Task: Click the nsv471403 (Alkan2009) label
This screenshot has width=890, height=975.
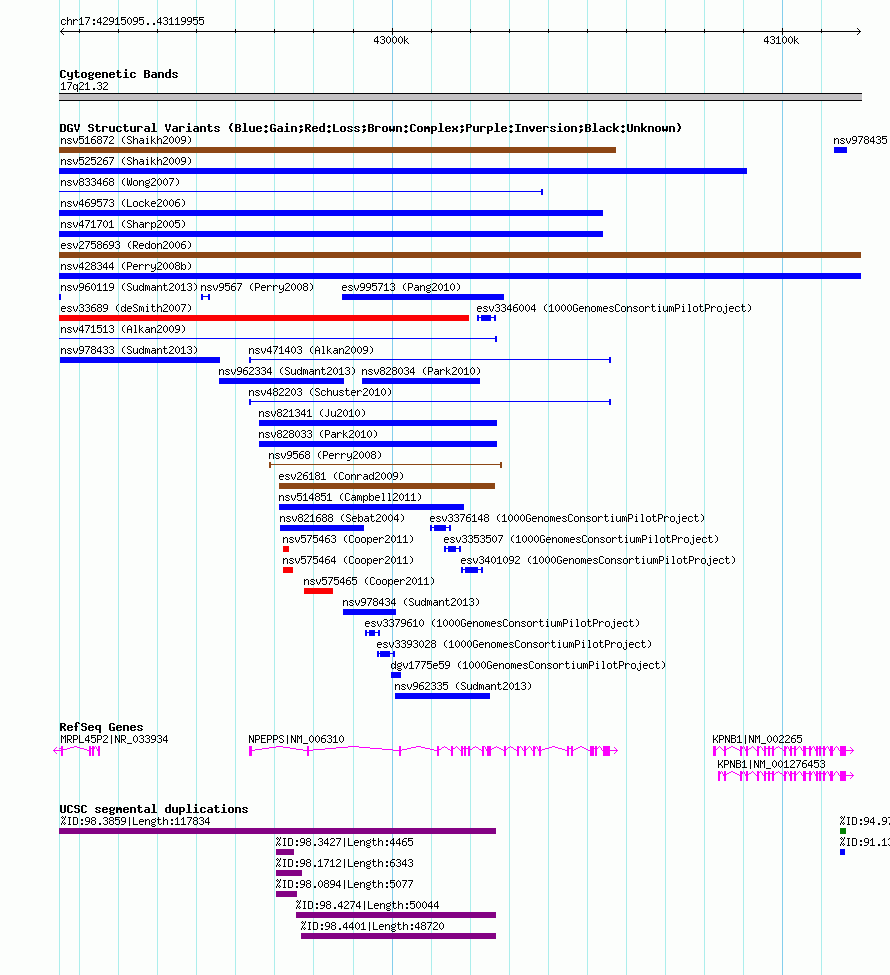Action: coord(312,350)
